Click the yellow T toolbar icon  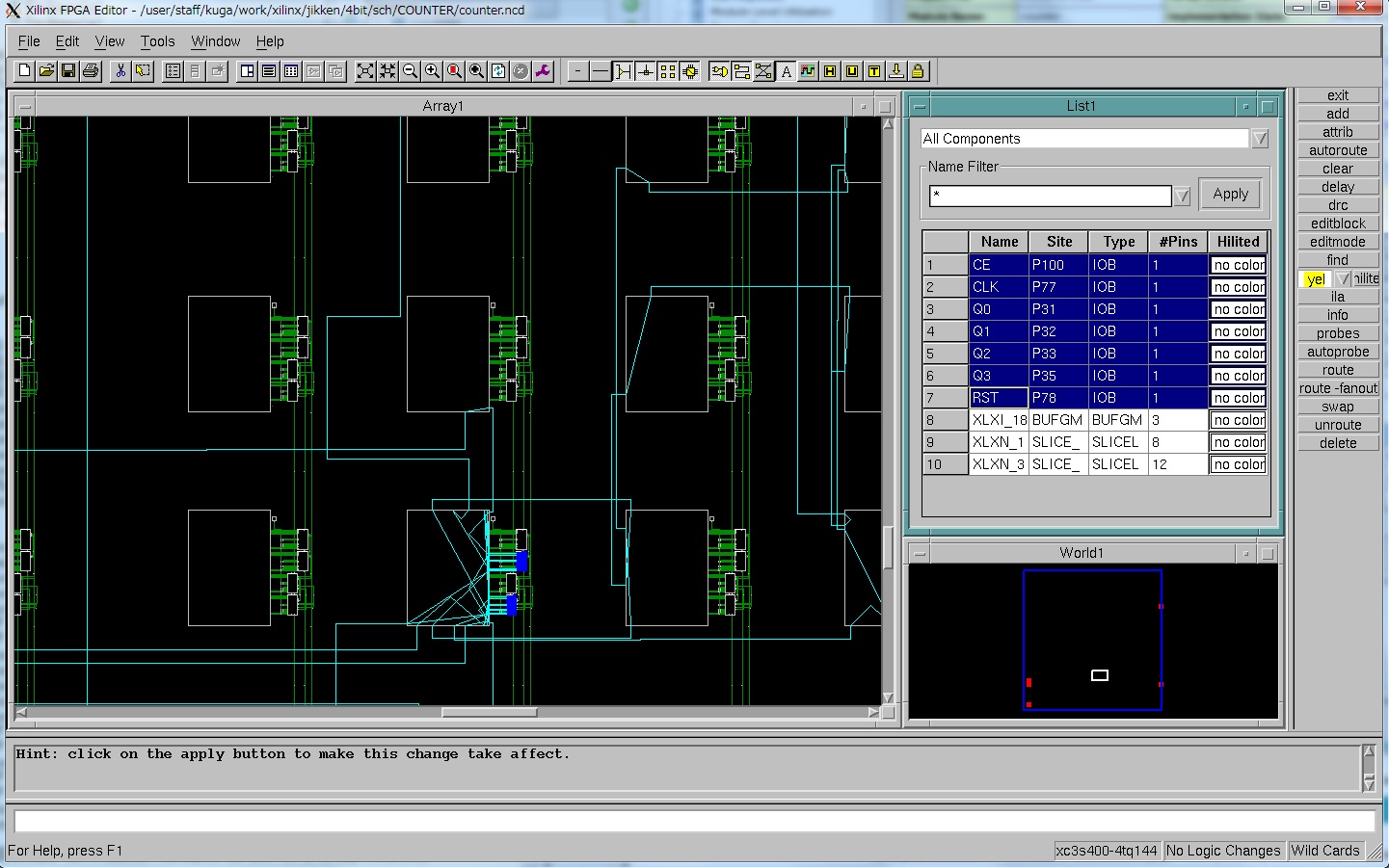(x=874, y=71)
